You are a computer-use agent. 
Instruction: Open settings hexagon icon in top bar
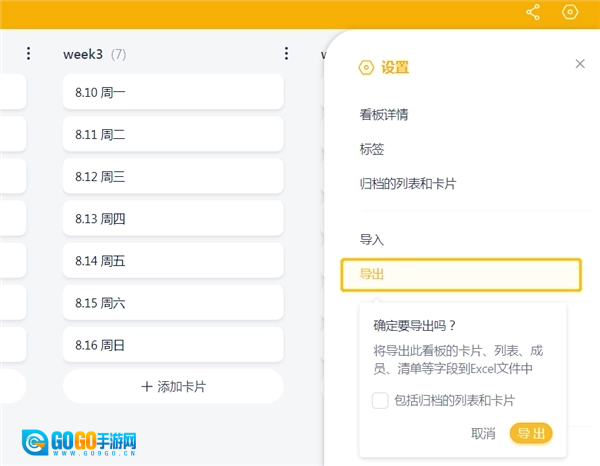click(x=570, y=13)
